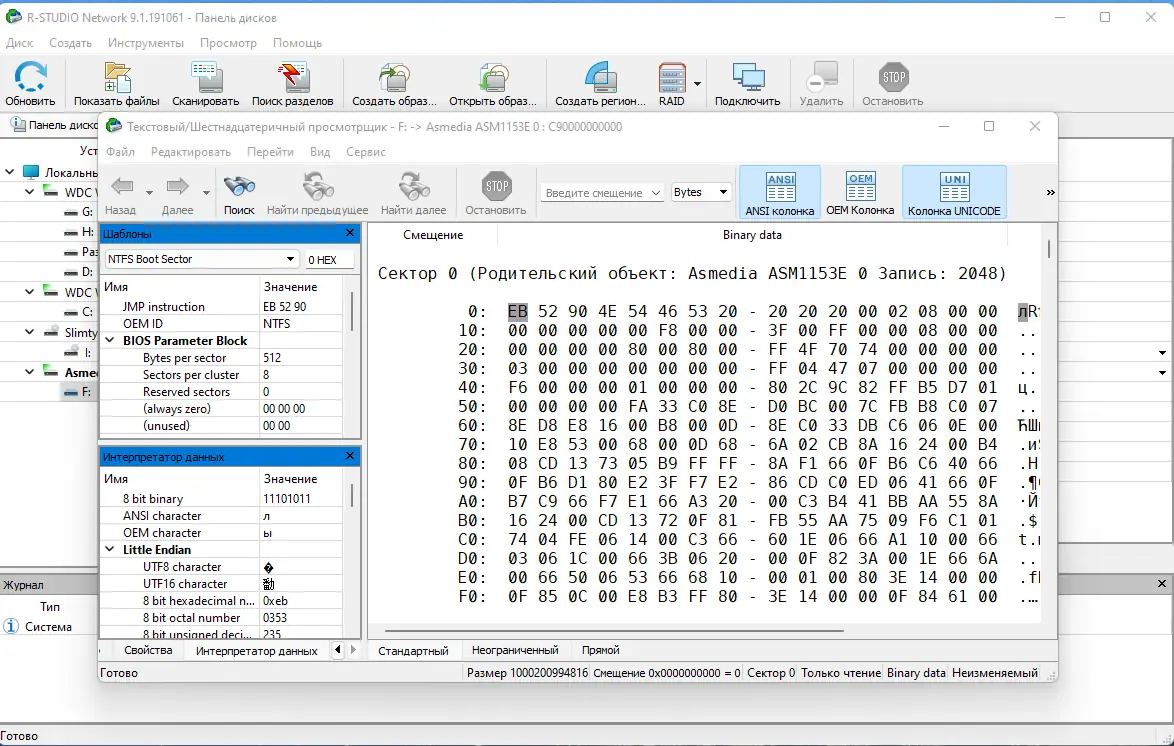Viewport: 1174px width, 746px height.
Task: Open Далее history dropdown arrow
Action: click(206, 193)
